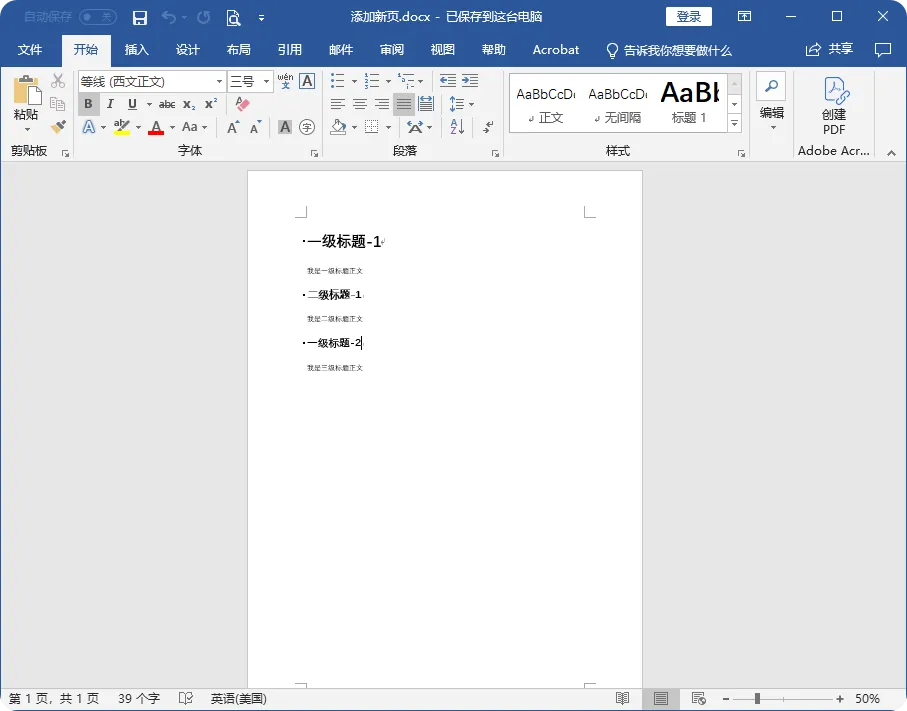Viewport: 907px width, 711px height.
Task: Switch to the References tab
Action: [289, 50]
